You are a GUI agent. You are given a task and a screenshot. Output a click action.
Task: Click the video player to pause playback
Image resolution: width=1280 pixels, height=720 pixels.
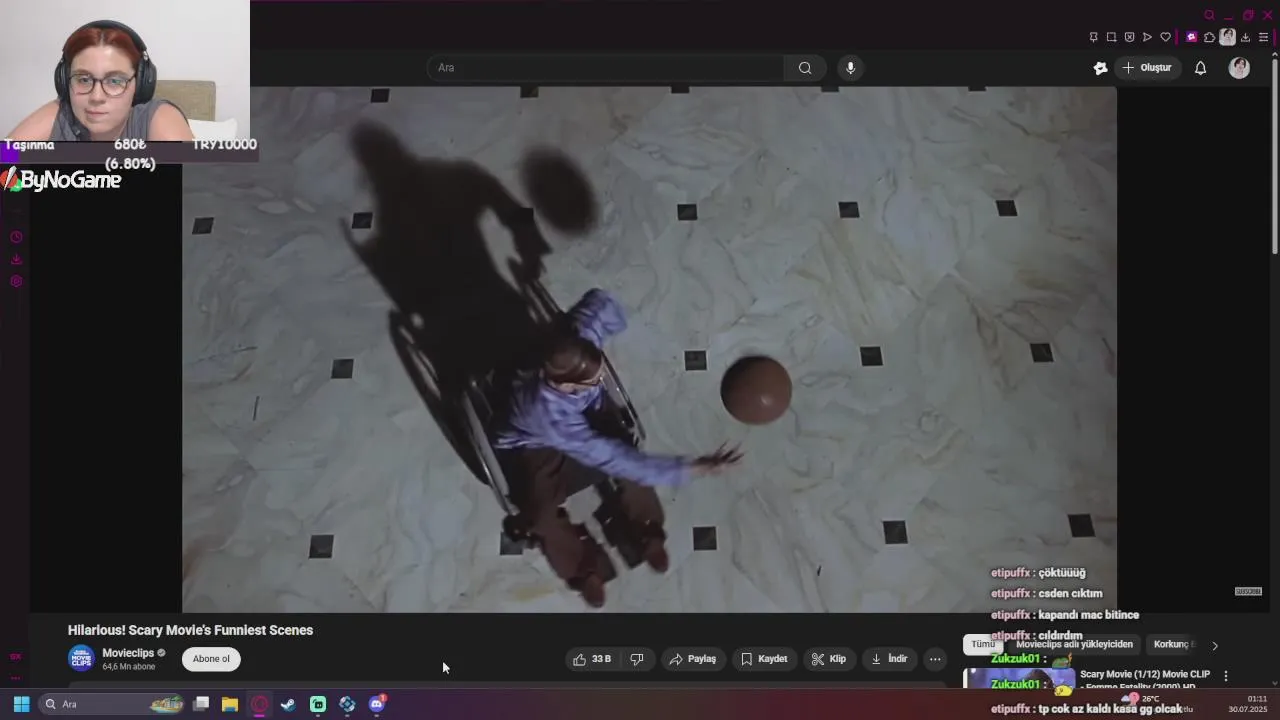(649, 349)
